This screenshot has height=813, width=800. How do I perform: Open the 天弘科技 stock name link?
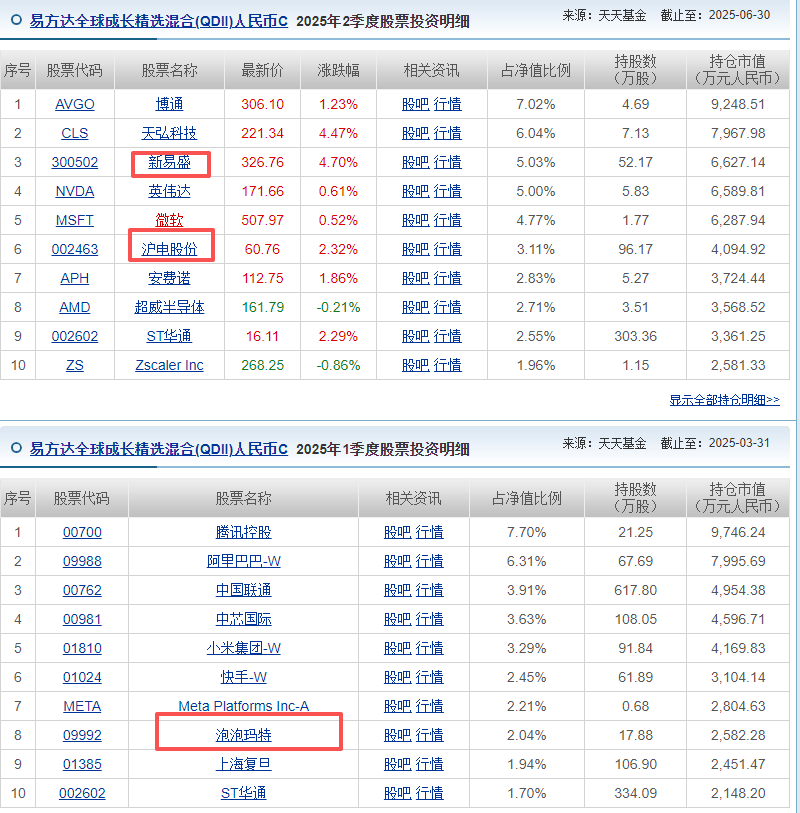pos(169,133)
